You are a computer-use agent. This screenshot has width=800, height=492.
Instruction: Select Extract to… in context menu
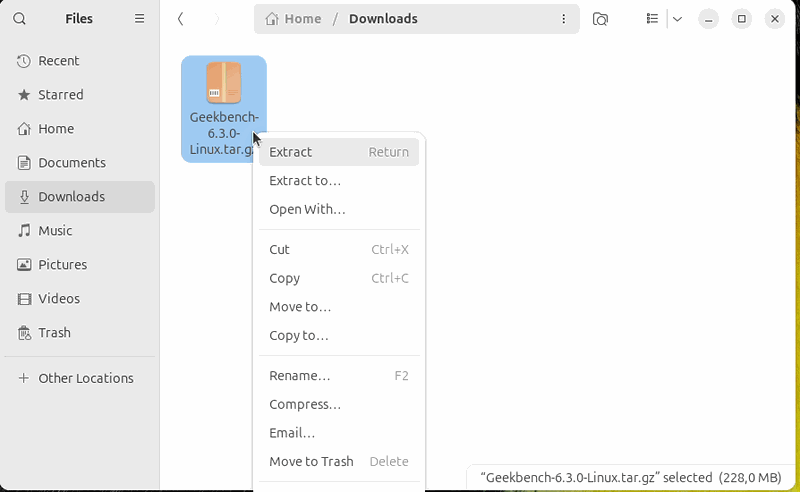point(305,181)
